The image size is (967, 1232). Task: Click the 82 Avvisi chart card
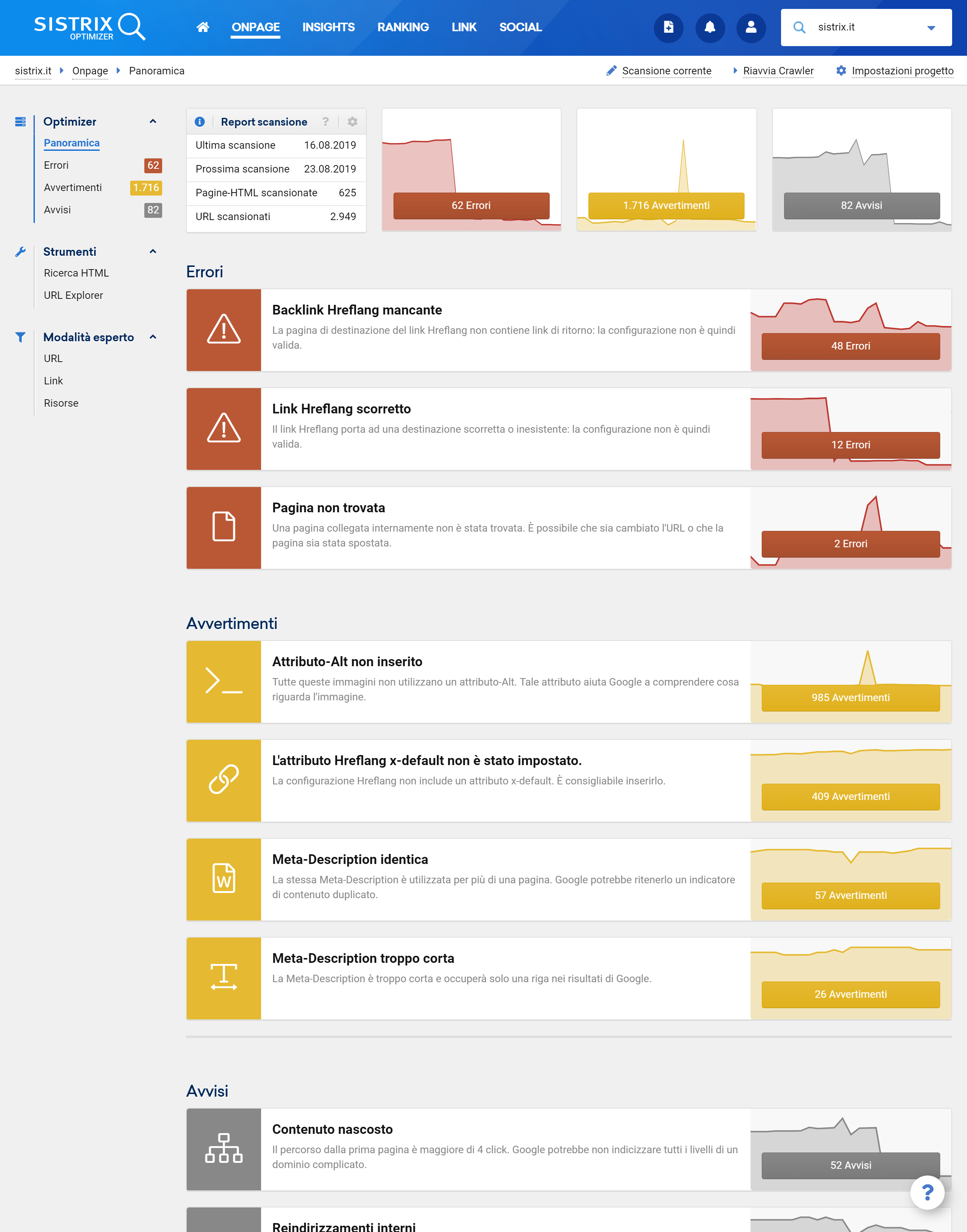(x=861, y=206)
